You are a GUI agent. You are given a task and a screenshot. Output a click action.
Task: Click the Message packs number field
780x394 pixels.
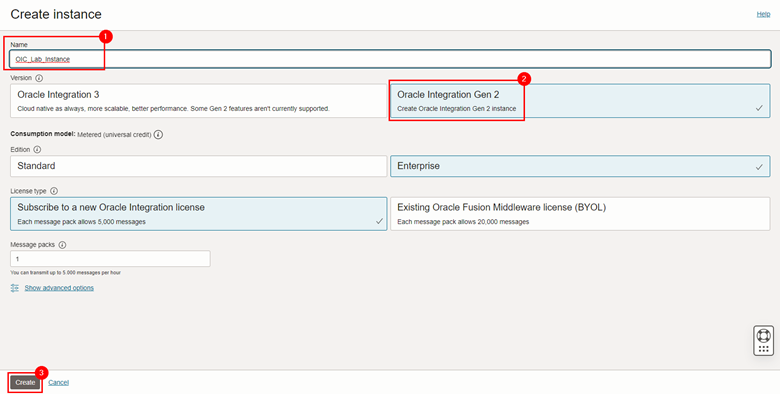coord(110,259)
